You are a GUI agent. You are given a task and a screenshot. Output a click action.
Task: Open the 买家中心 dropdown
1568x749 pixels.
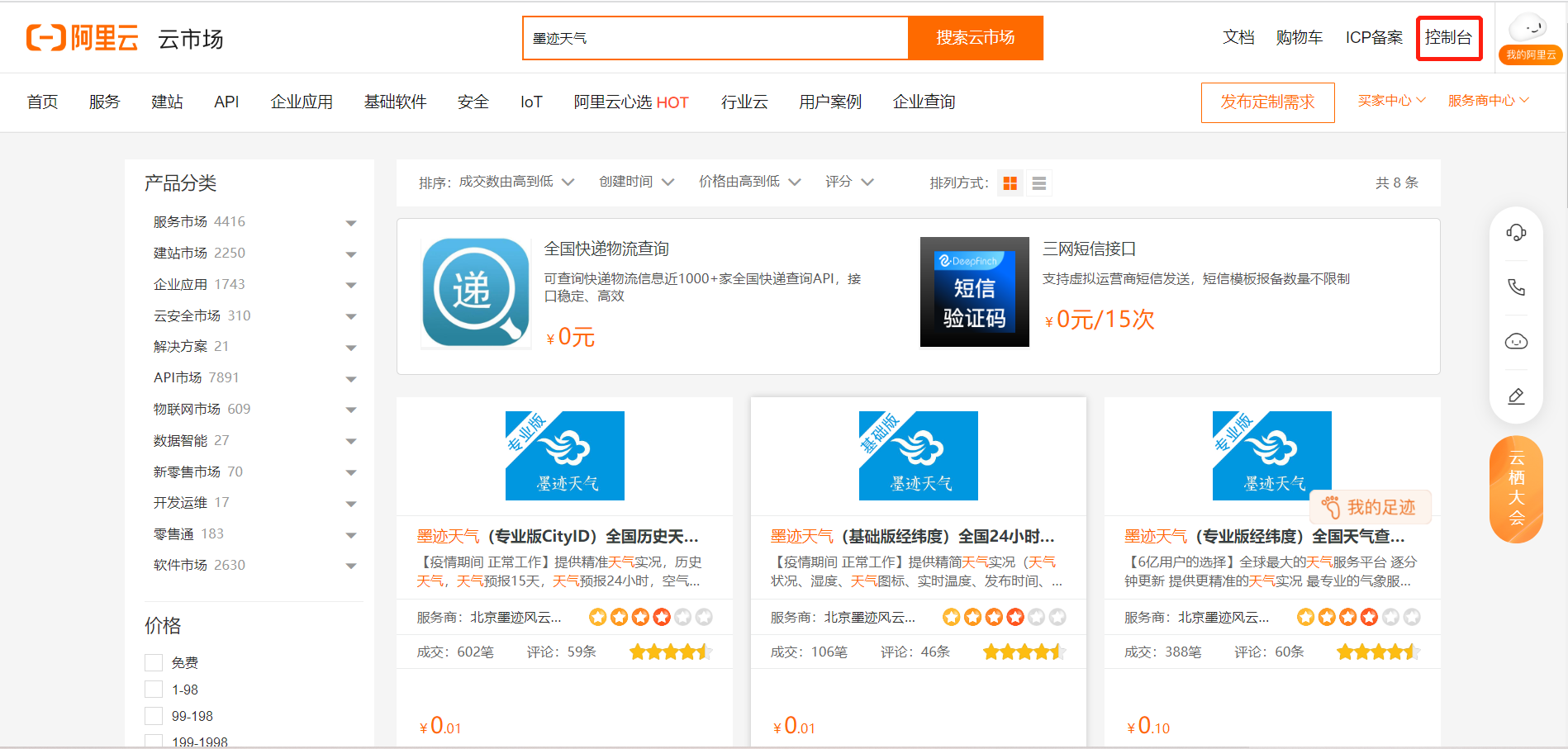pyautogui.click(x=1392, y=101)
